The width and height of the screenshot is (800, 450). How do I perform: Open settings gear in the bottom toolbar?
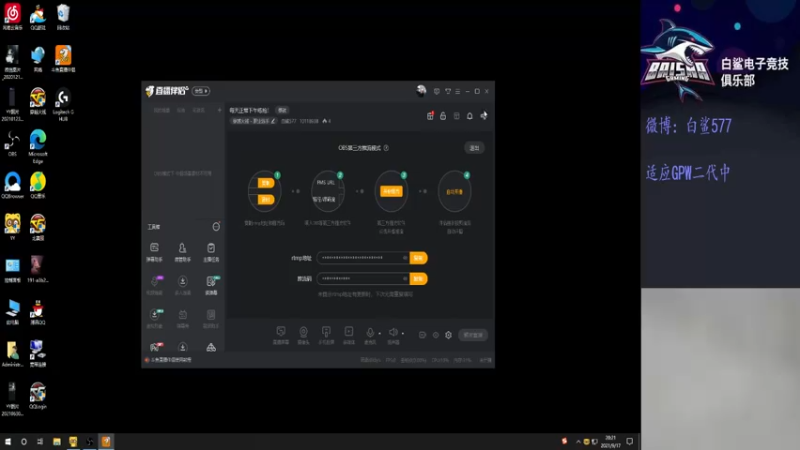(448, 335)
